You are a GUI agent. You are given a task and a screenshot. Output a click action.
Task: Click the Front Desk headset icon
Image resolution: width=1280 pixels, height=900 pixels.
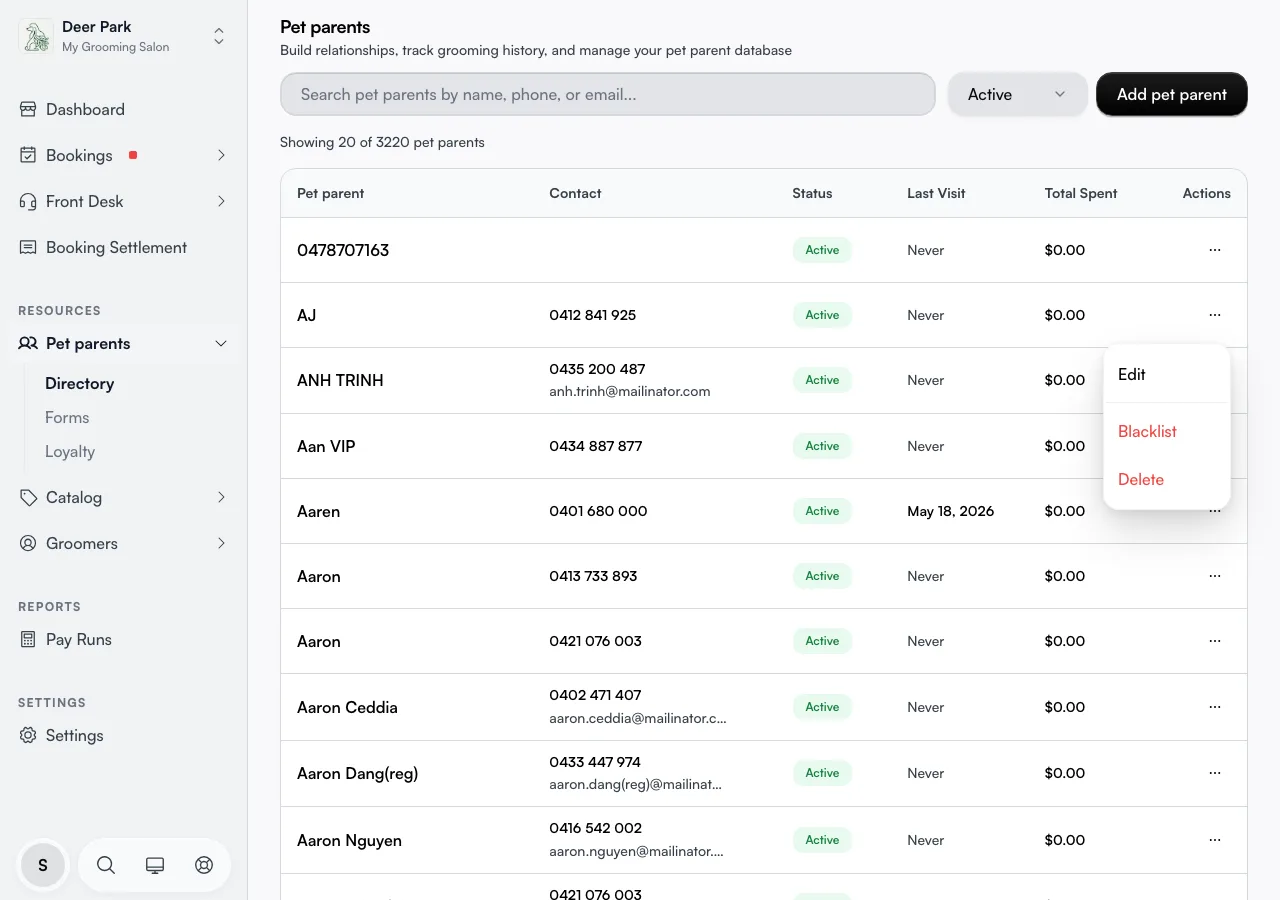(28, 201)
